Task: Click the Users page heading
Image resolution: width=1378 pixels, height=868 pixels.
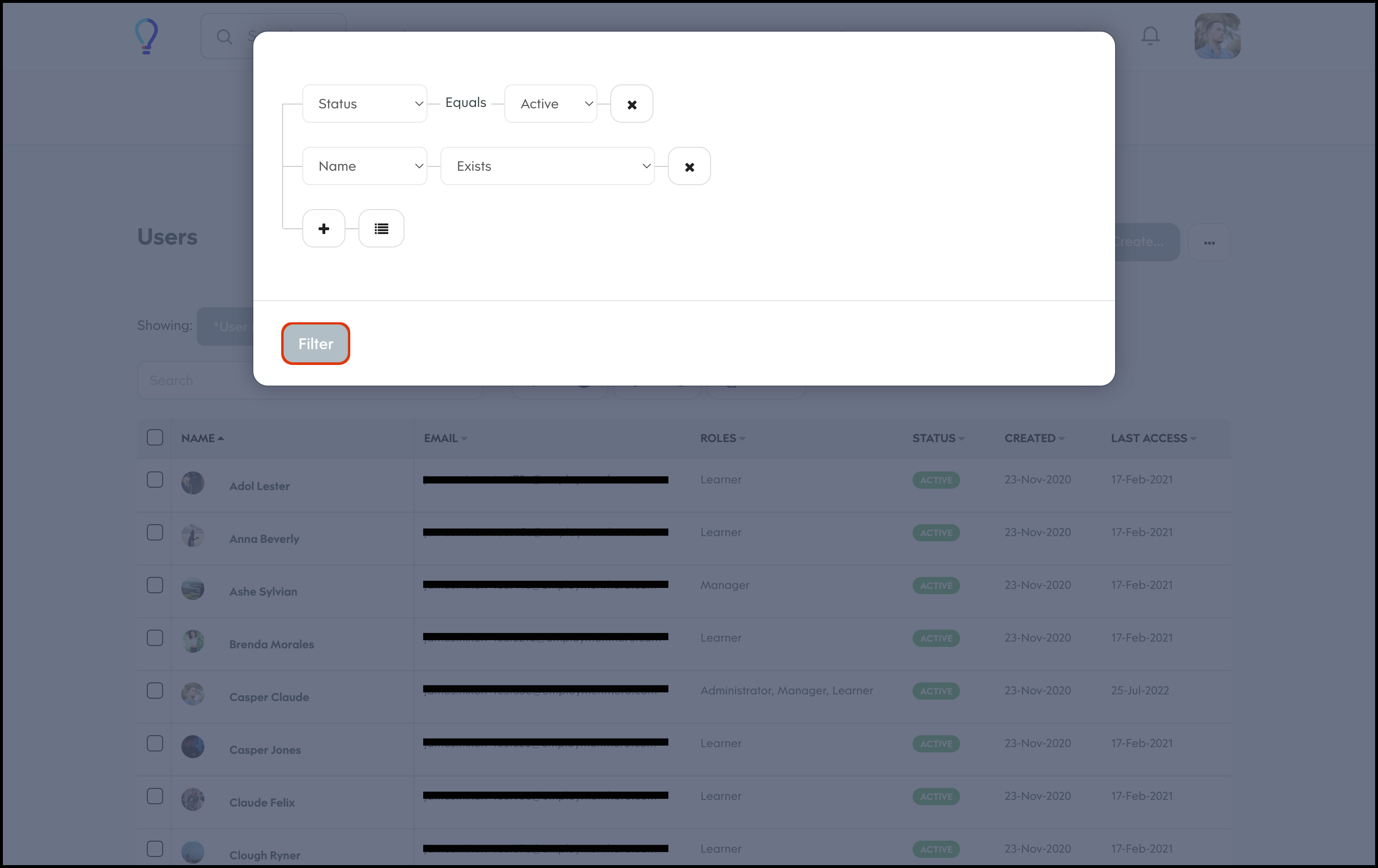Action: pyautogui.click(x=167, y=237)
